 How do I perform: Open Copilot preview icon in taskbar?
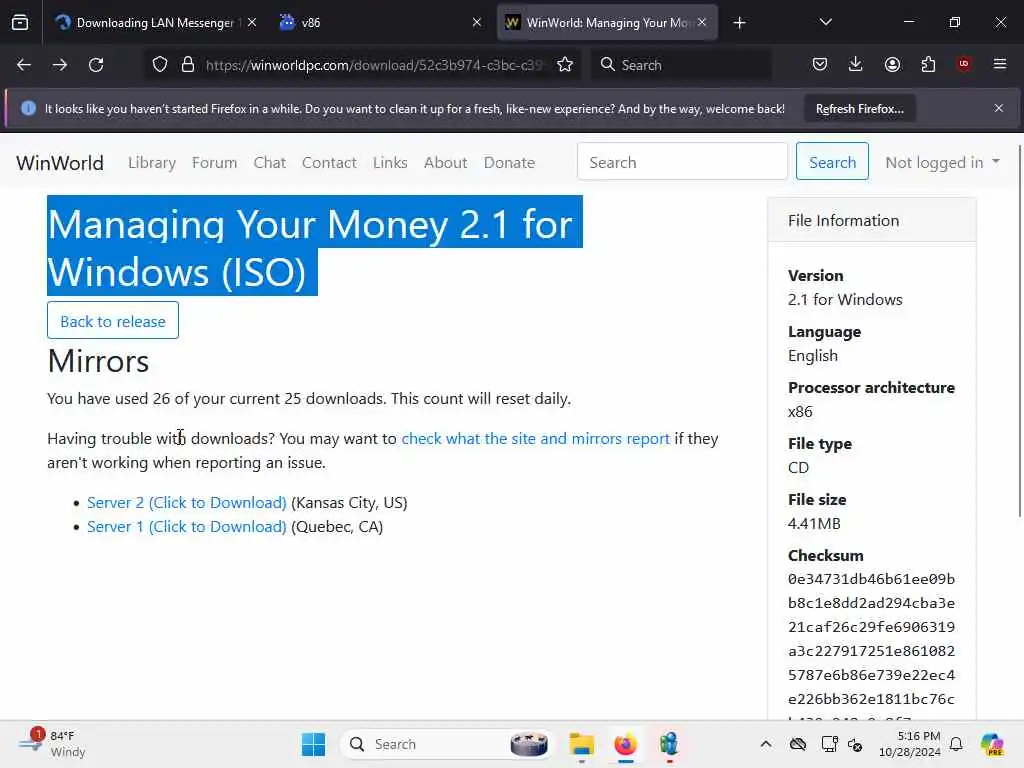(x=992, y=744)
